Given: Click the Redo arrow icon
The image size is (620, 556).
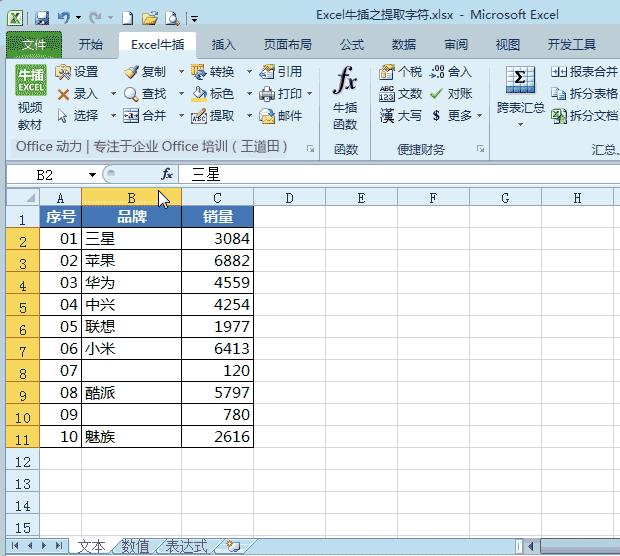Looking at the screenshot, I should click(x=95, y=17).
